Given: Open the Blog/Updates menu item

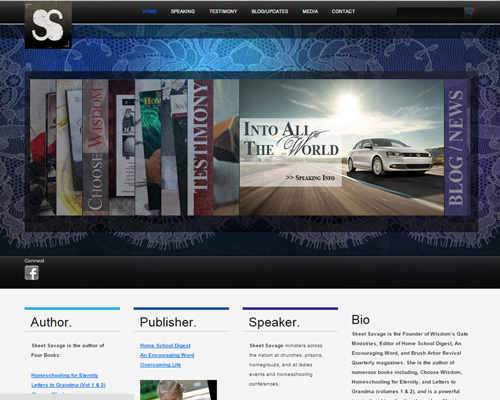Looking at the screenshot, I should (x=270, y=11).
